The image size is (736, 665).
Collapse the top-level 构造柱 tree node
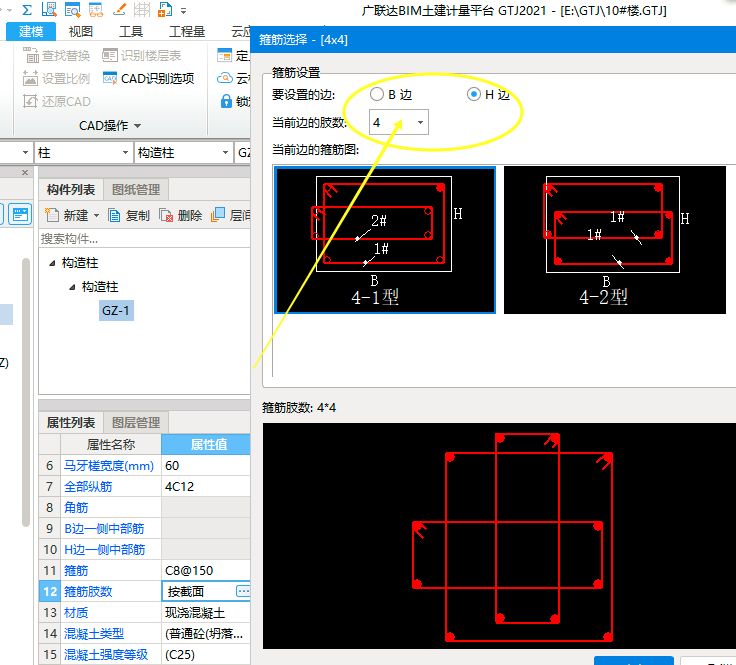click(x=53, y=263)
